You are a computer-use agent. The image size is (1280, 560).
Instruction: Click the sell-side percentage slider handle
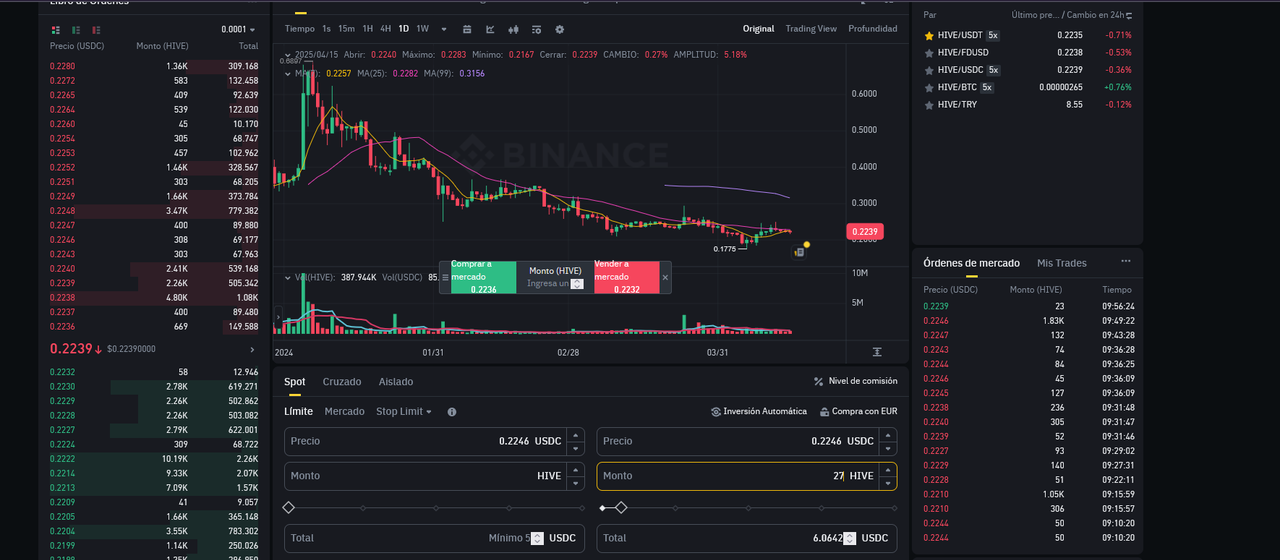pyautogui.click(x=620, y=508)
